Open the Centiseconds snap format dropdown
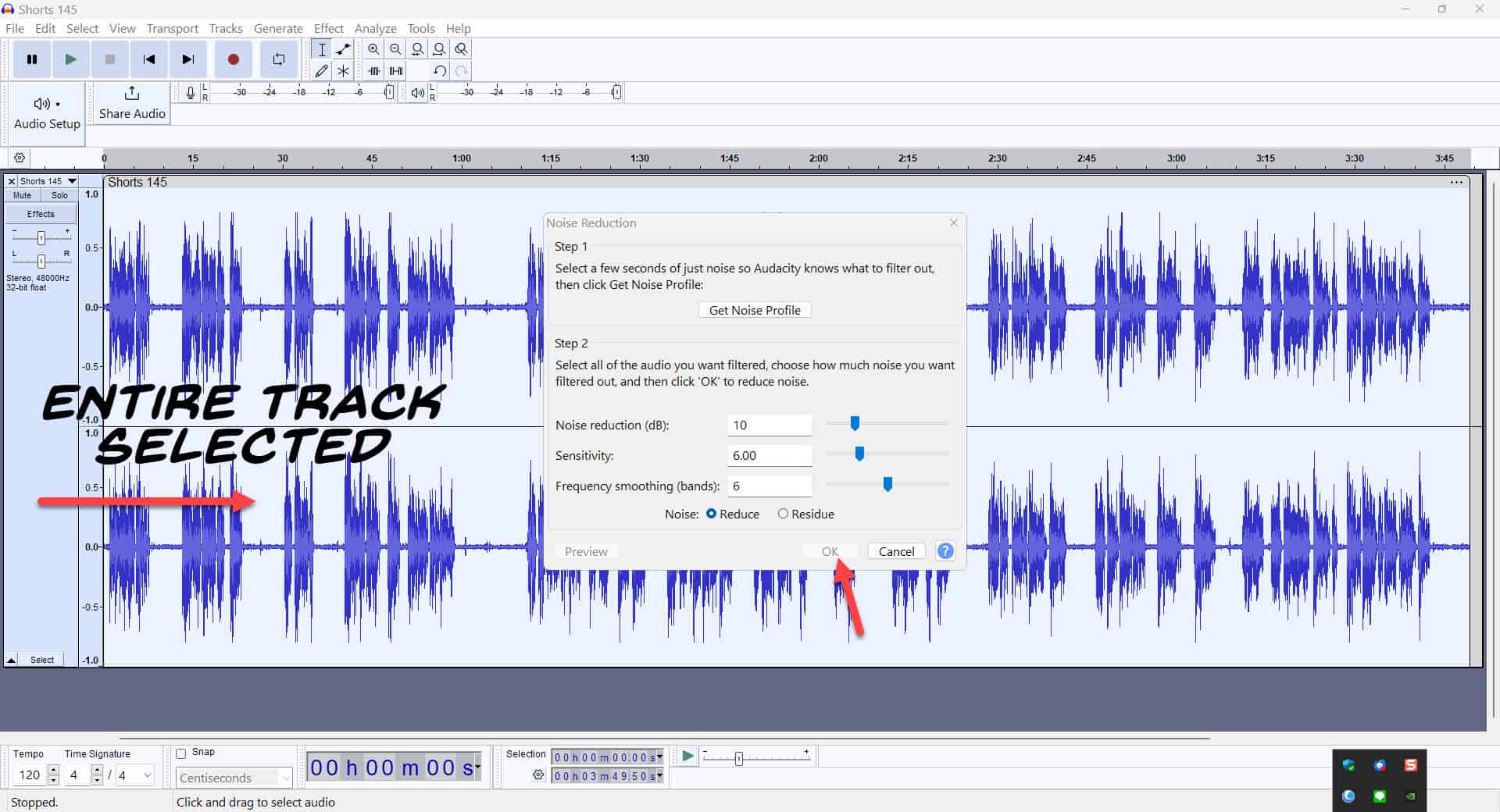 click(284, 778)
